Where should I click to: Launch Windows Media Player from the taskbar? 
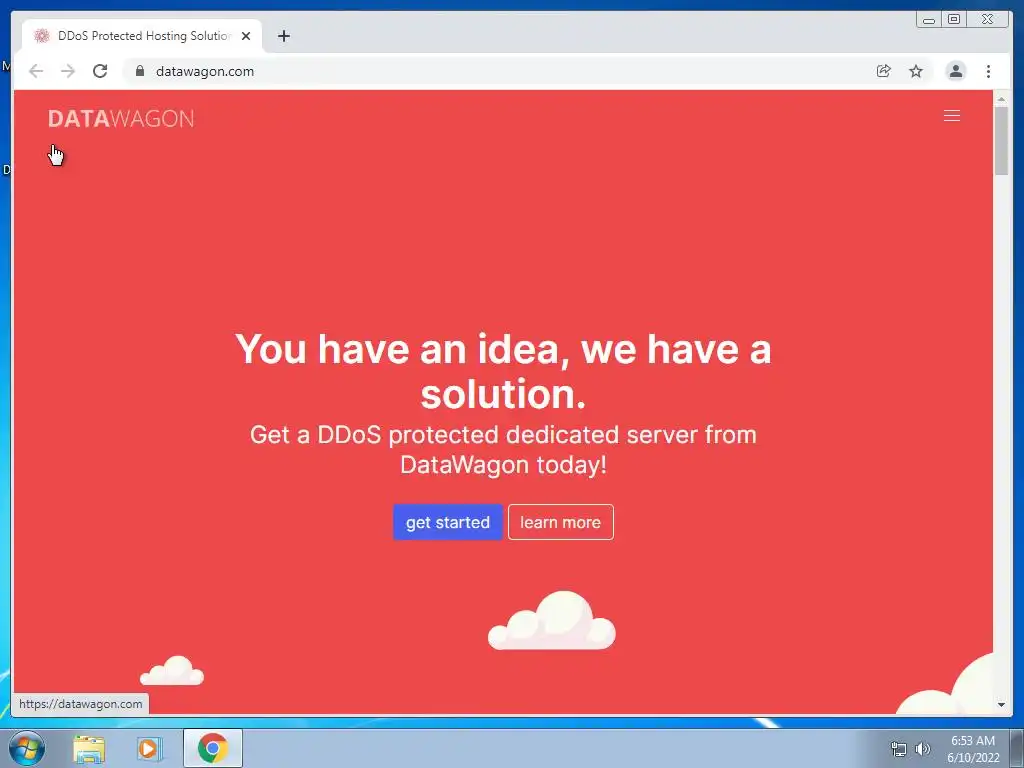(149, 749)
